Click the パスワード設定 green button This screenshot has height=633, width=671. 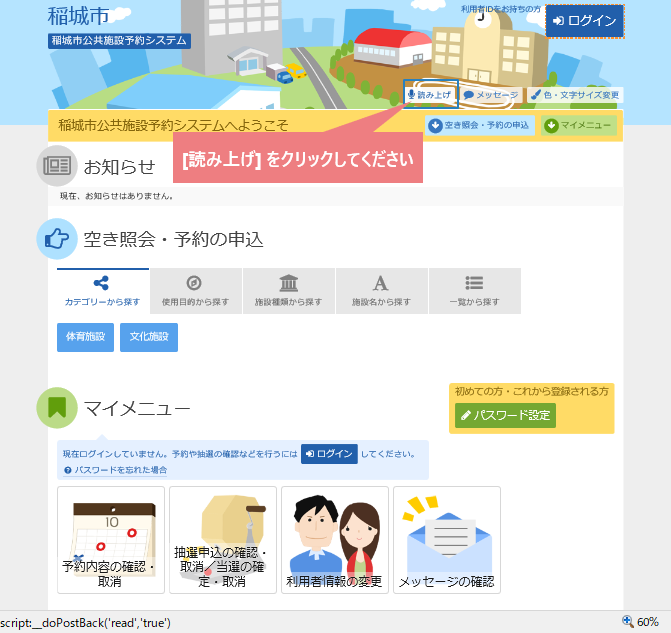click(505, 415)
